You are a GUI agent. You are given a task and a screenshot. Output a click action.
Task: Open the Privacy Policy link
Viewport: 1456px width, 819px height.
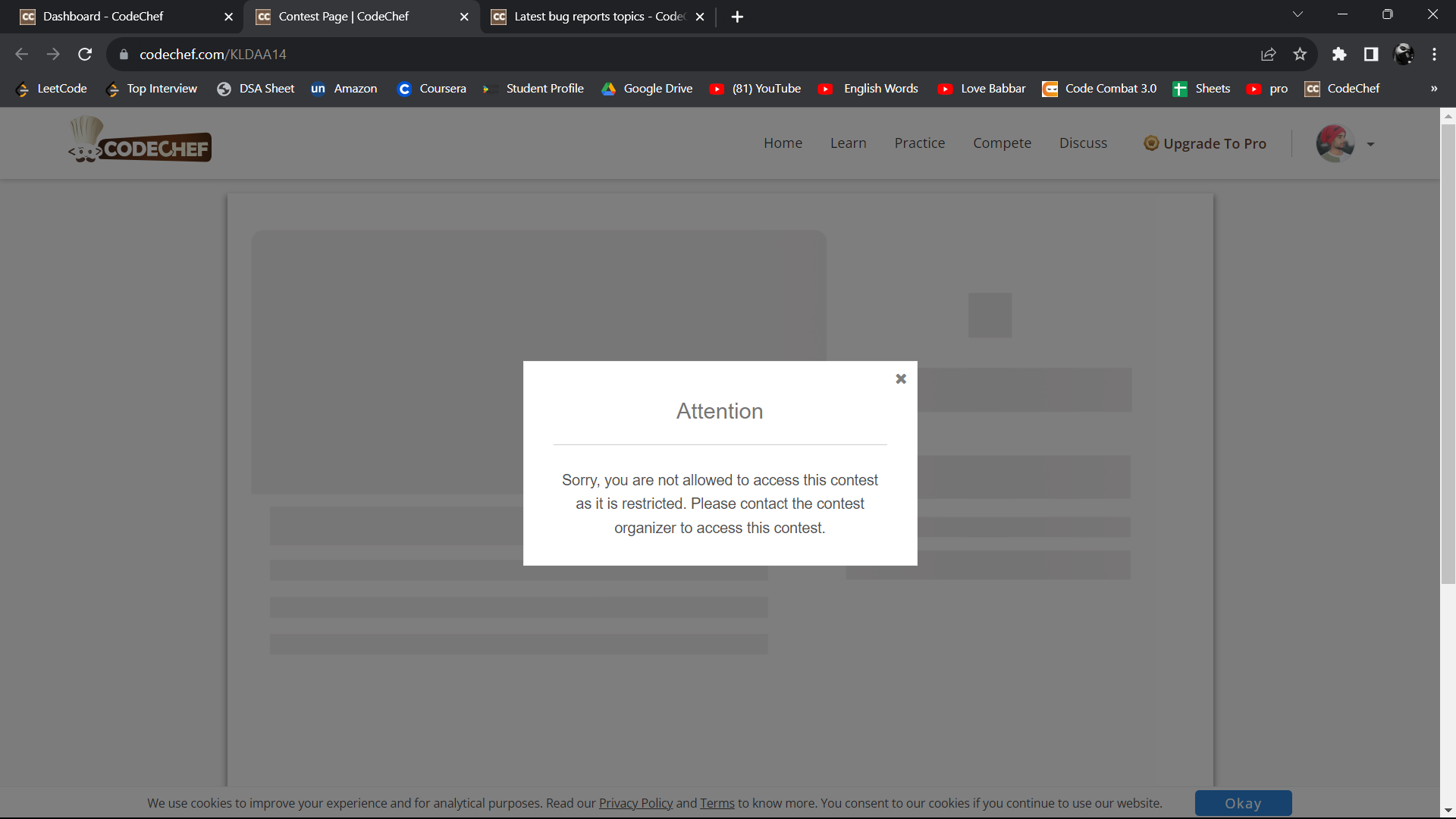pos(635,803)
